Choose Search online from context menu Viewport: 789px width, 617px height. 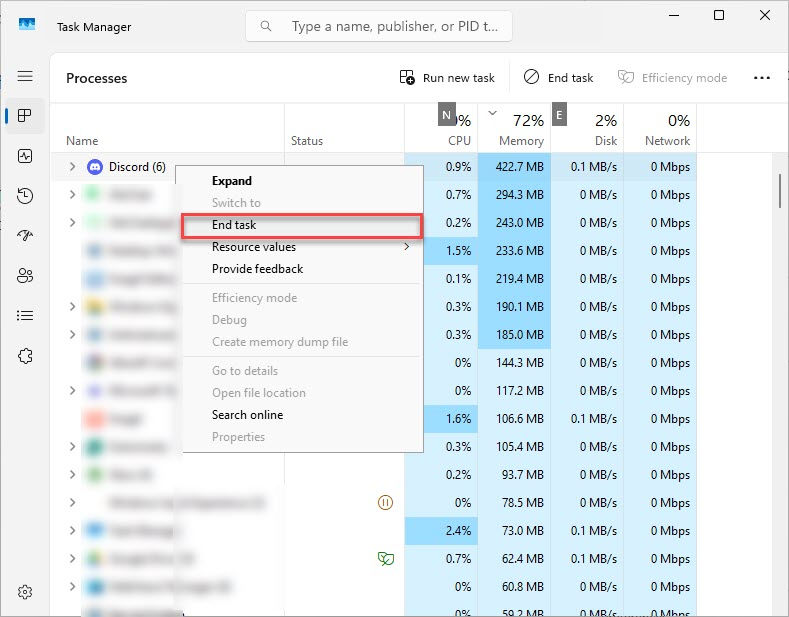click(x=247, y=415)
